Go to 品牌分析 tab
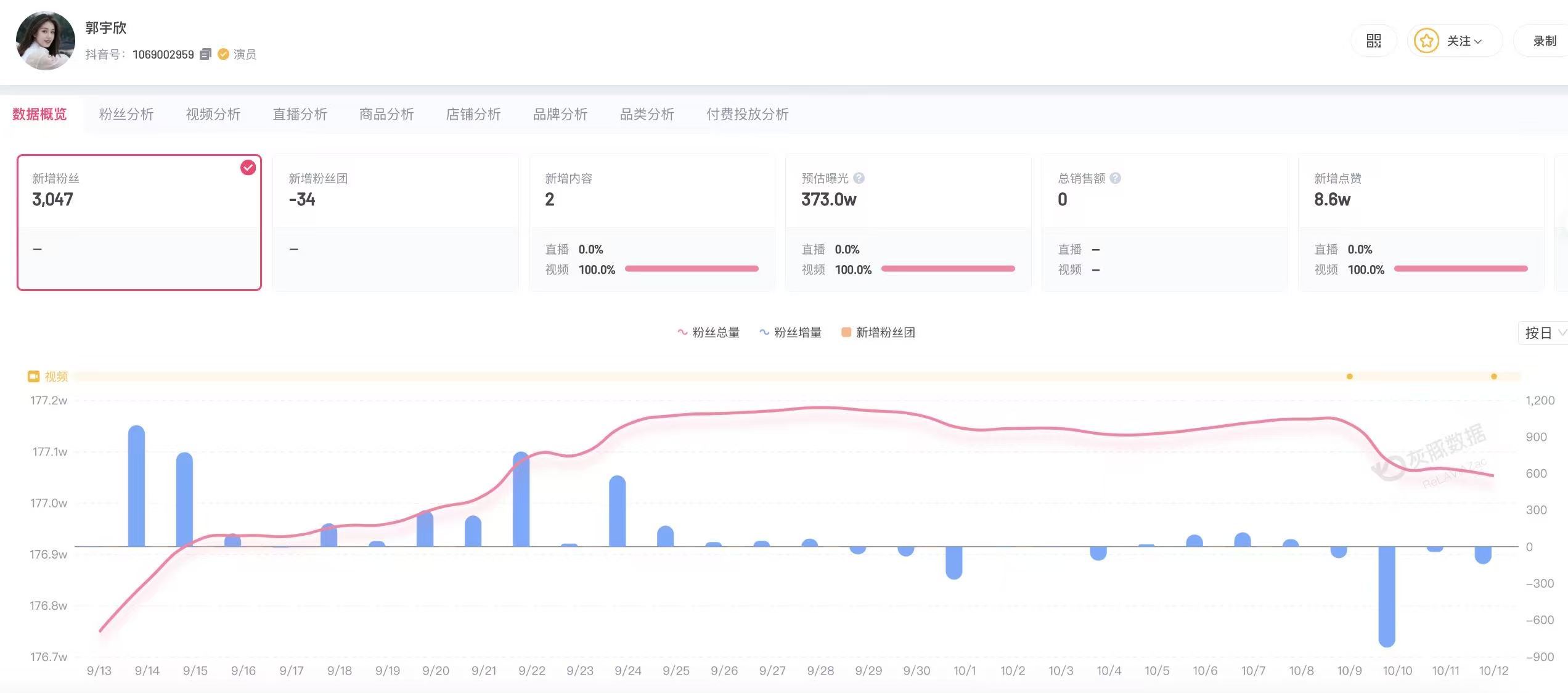 (x=560, y=114)
